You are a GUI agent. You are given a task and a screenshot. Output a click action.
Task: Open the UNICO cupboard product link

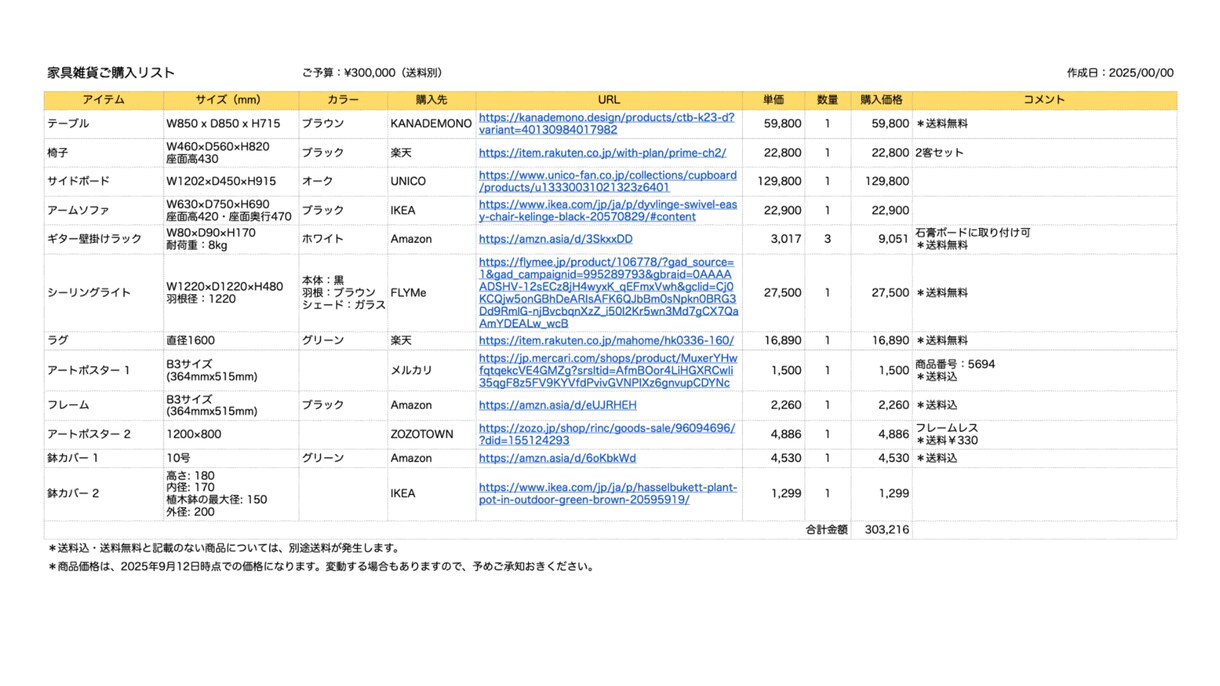608,181
